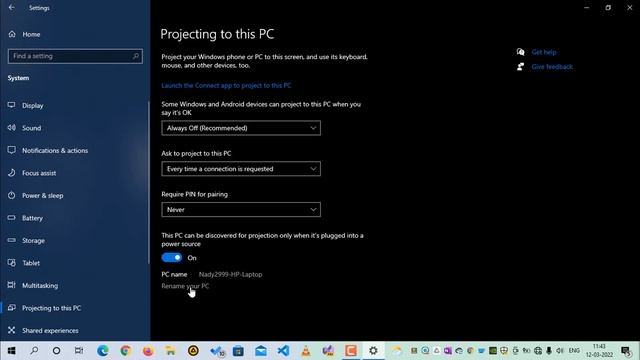Open the weather widget on the taskbar
Viewport: 640px width, 360px height.
396,351
